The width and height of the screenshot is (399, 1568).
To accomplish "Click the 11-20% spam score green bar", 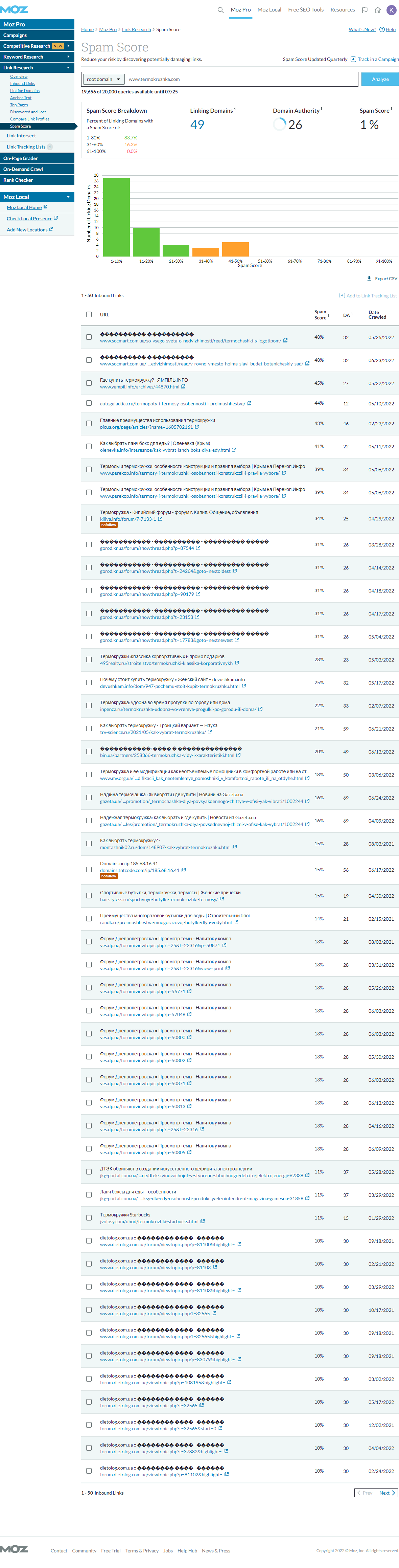I will click(146, 242).
